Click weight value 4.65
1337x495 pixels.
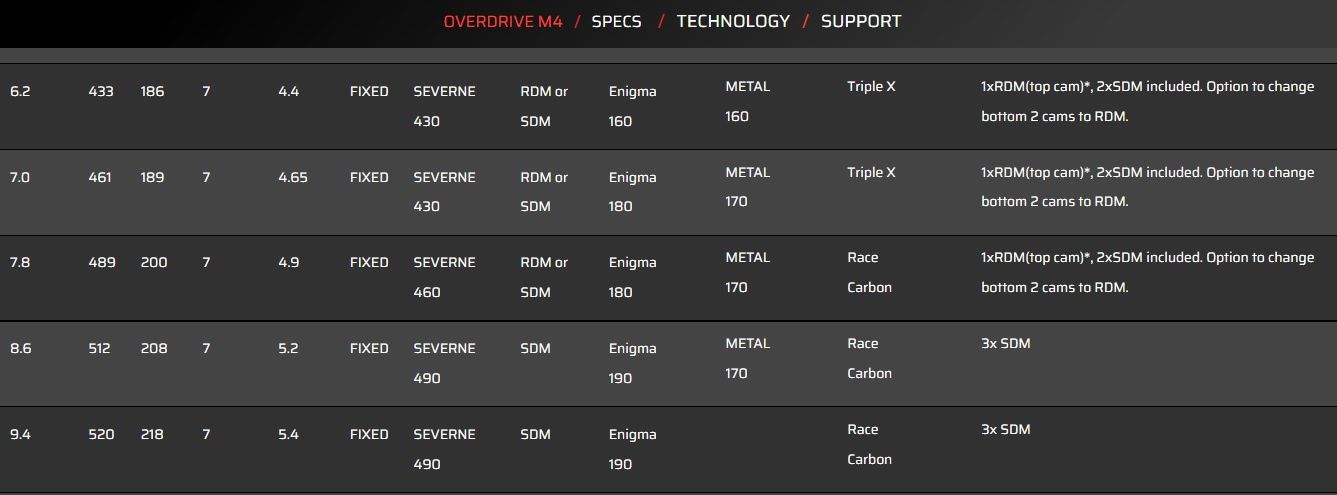(x=293, y=177)
